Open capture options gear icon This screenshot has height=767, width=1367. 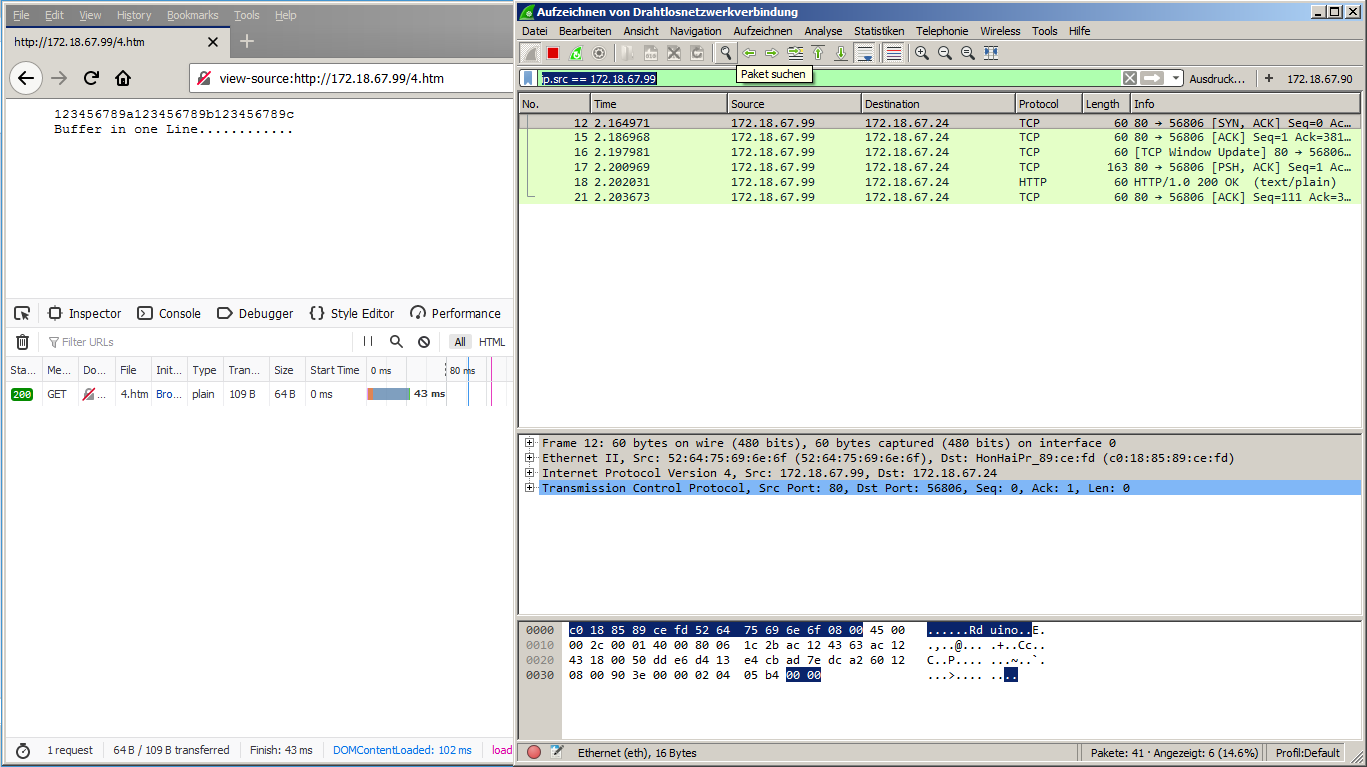coord(599,53)
